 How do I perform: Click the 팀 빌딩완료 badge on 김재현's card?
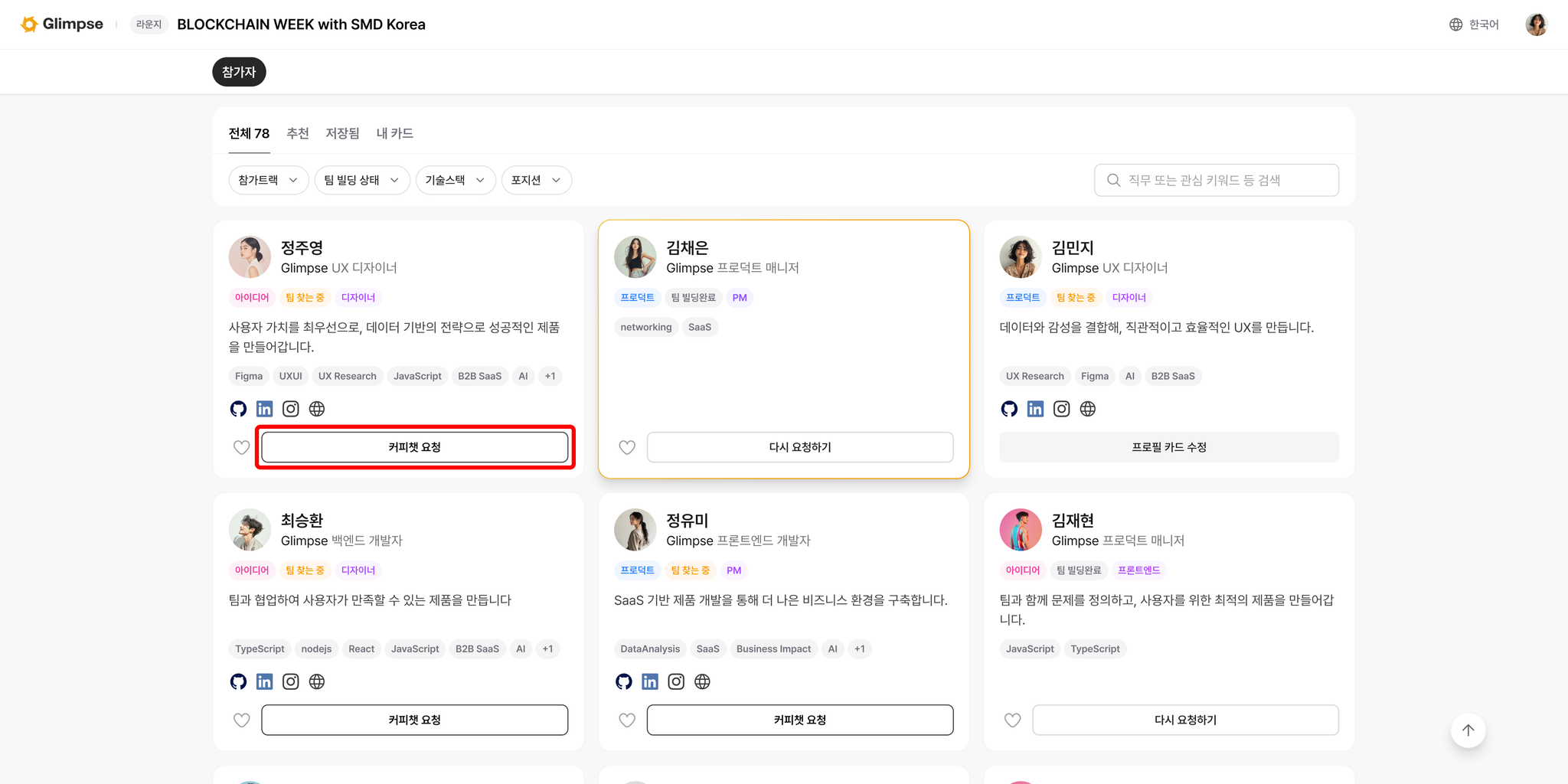(1079, 570)
